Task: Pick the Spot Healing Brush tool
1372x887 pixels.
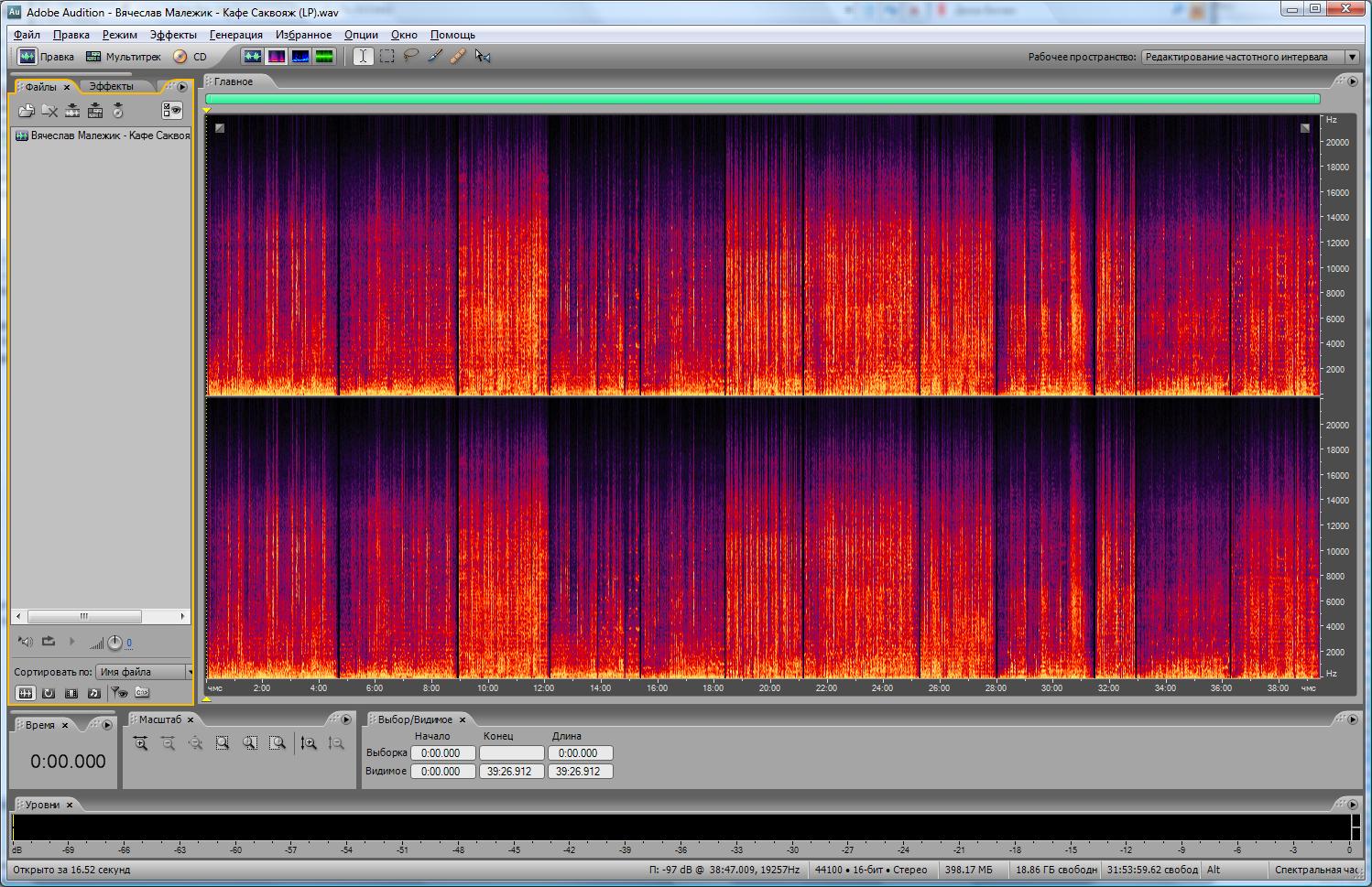Action: [x=458, y=56]
